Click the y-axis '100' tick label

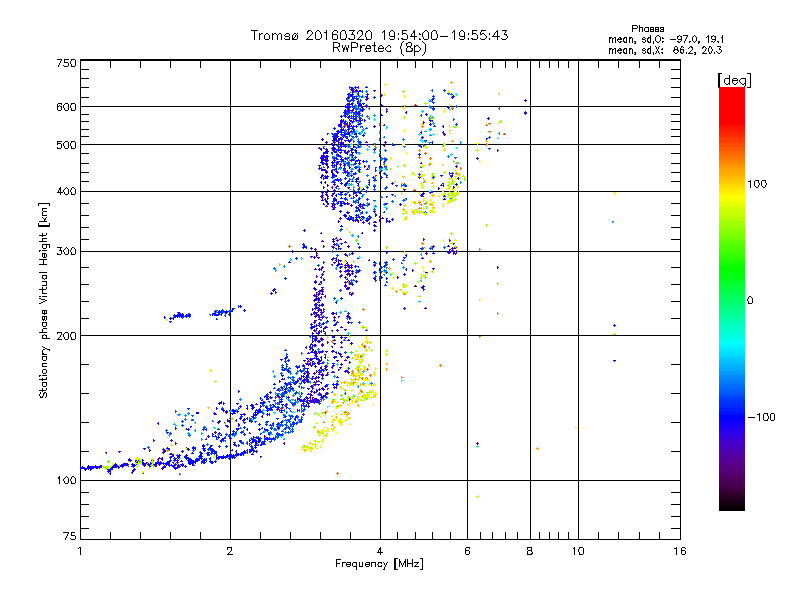[x=66, y=481]
